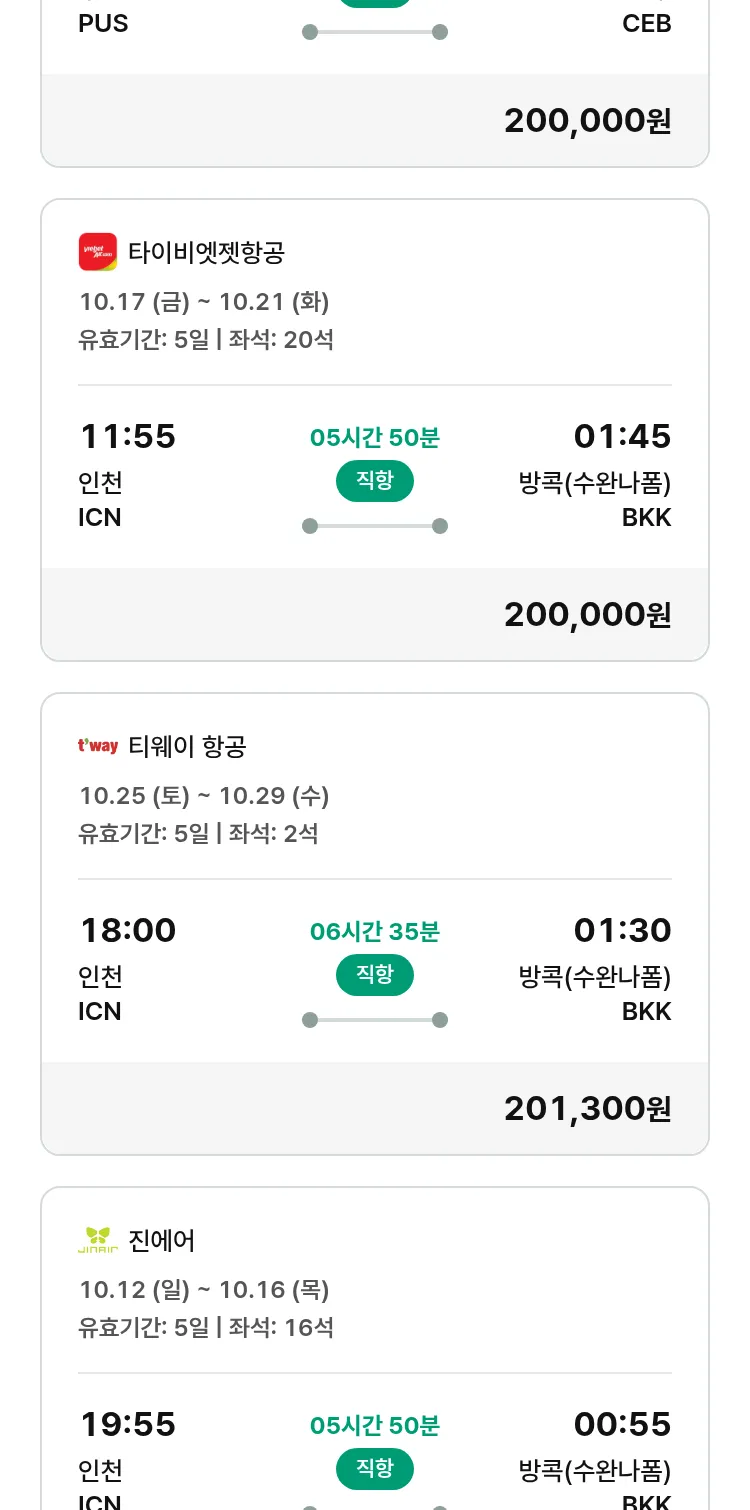
Task: Select the 201,300원 T'way fare
Action: coord(587,1108)
